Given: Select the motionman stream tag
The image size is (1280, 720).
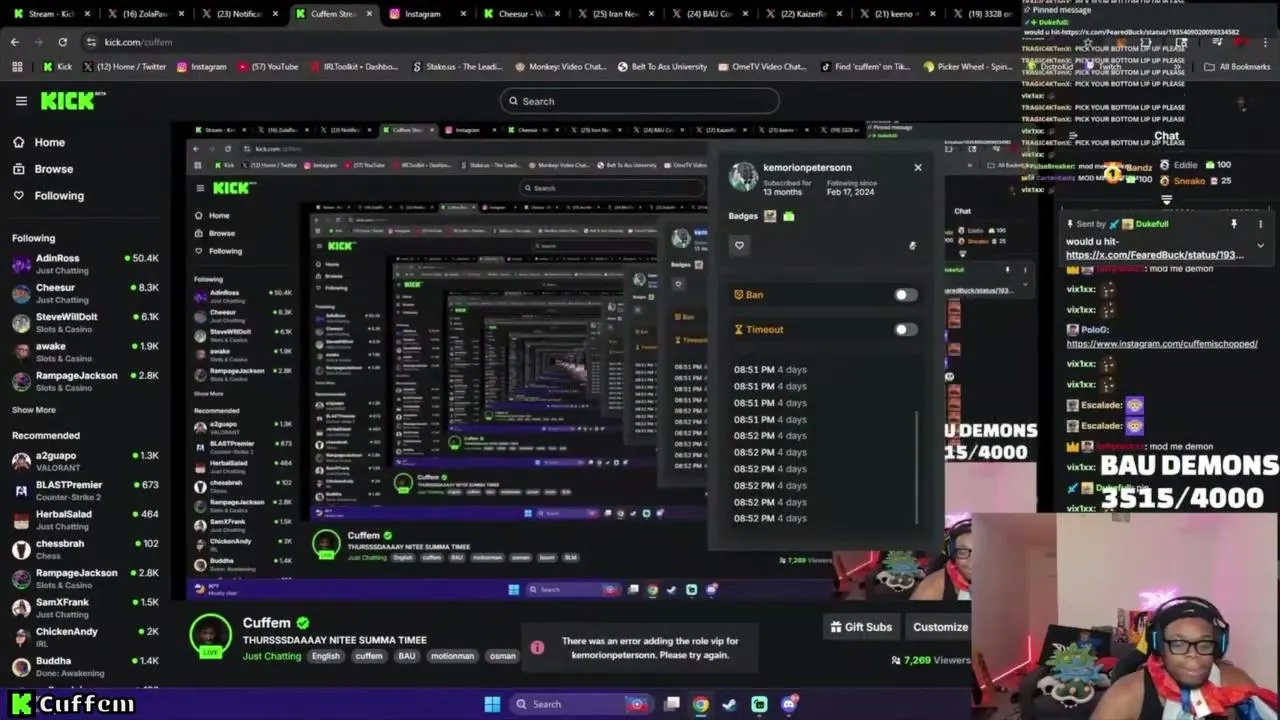Looking at the screenshot, I should [452, 656].
